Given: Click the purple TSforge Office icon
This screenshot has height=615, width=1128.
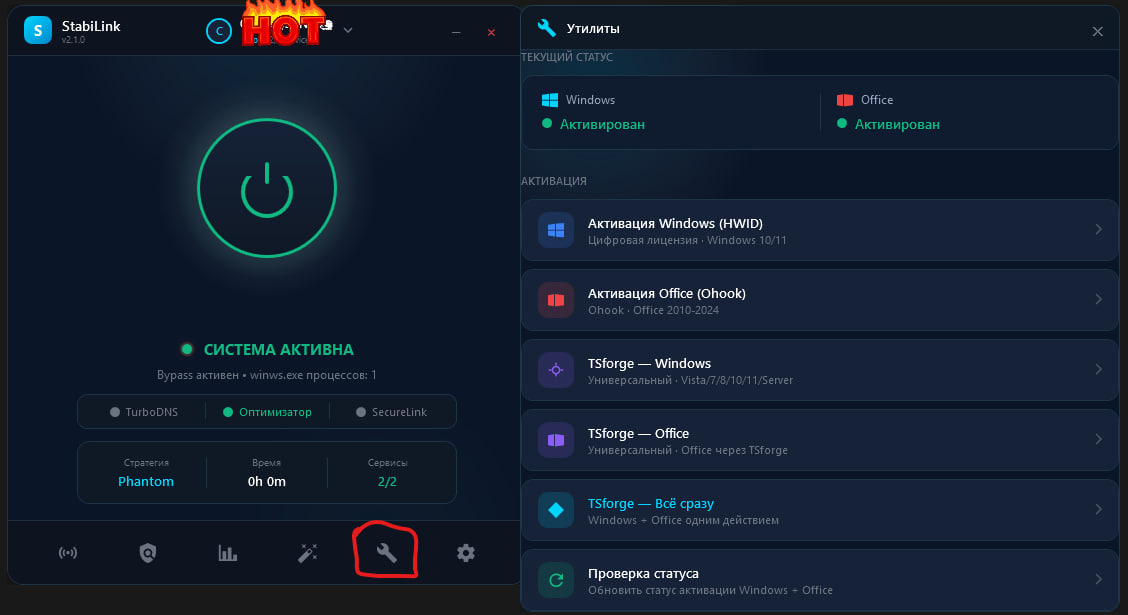Looking at the screenshot, I should (556, 440).
